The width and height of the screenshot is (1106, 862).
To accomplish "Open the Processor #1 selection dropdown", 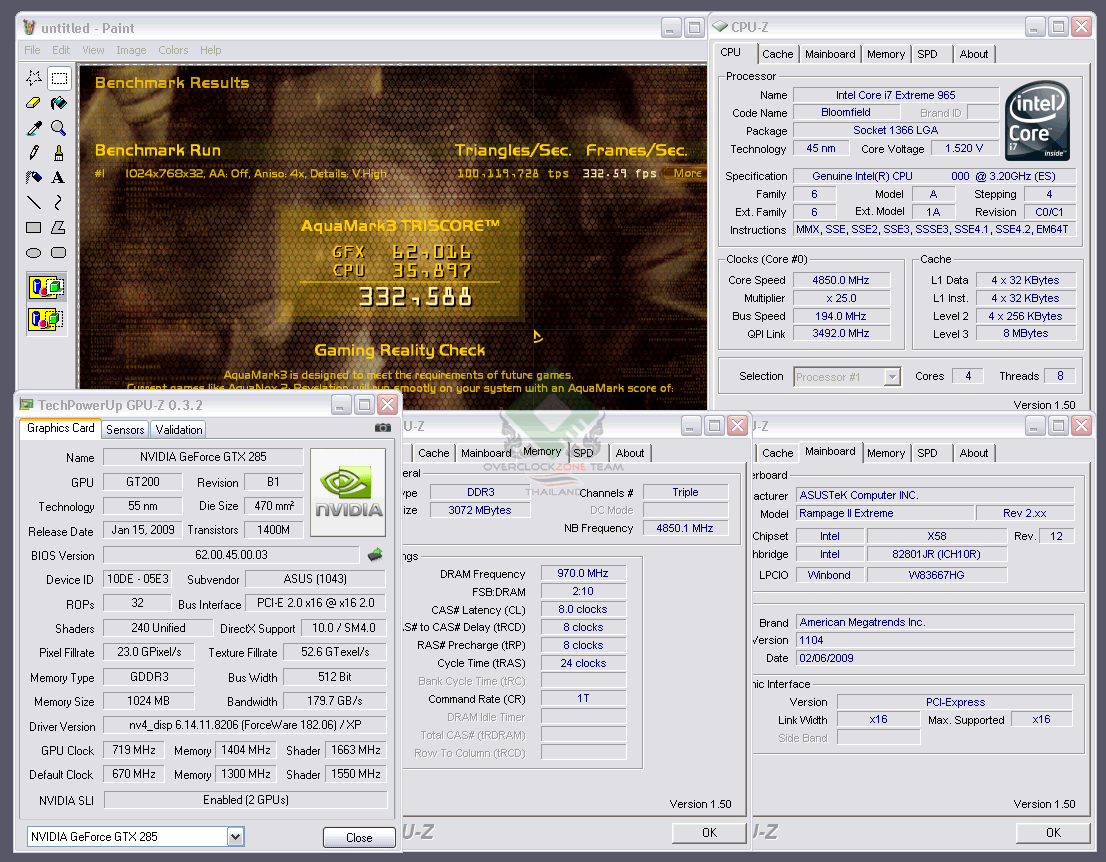I will [892, 377].
